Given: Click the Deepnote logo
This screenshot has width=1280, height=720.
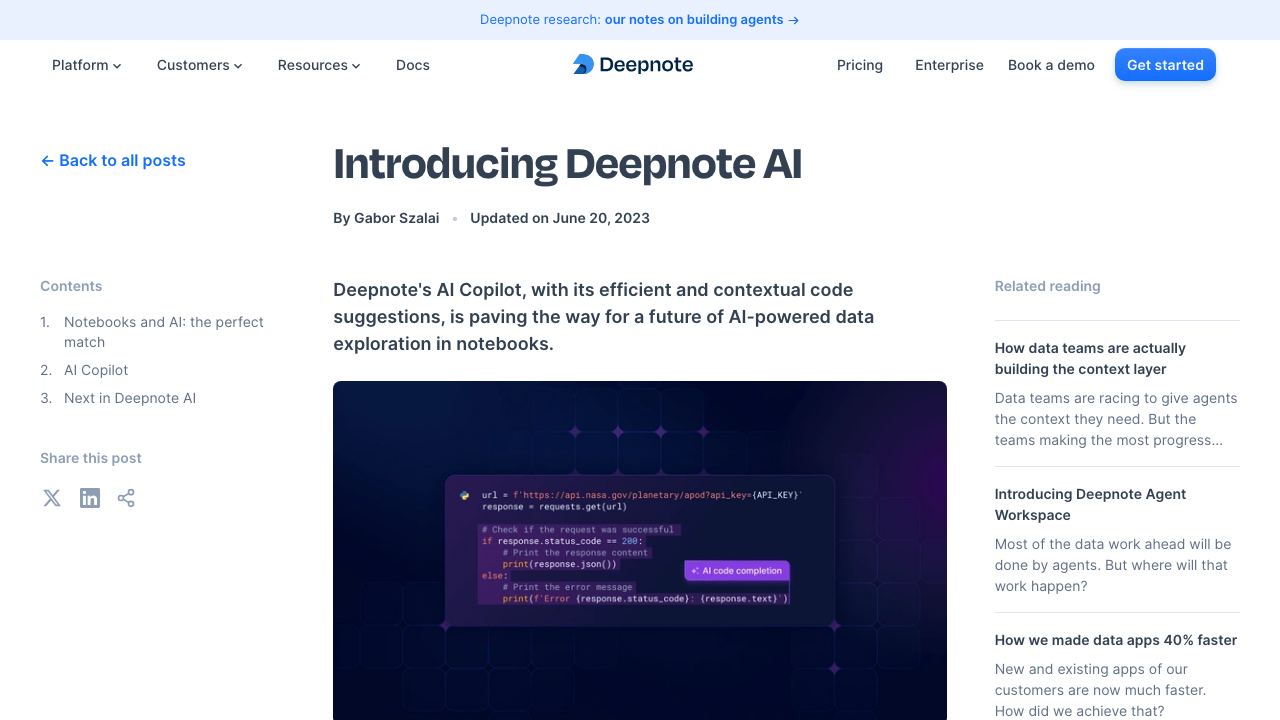Looking at the screenshot, I should pos(633,65).
